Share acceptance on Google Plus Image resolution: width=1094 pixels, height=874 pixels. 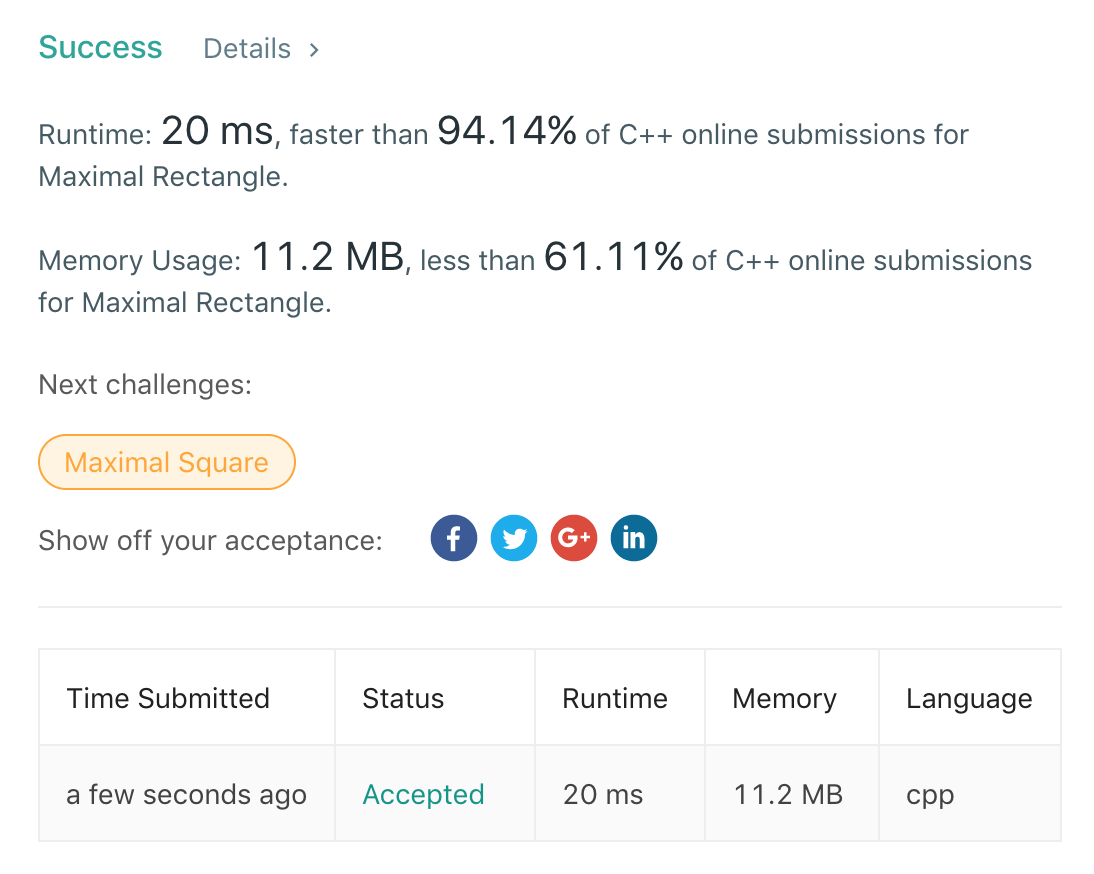tap(574, 539)
